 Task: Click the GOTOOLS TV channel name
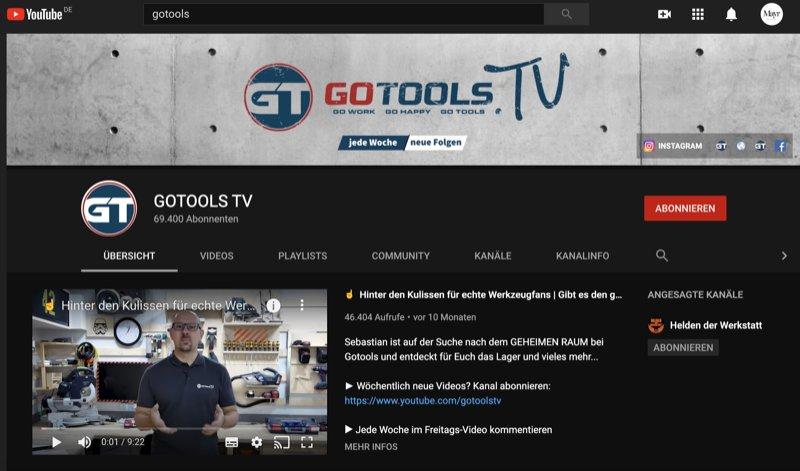203,201
